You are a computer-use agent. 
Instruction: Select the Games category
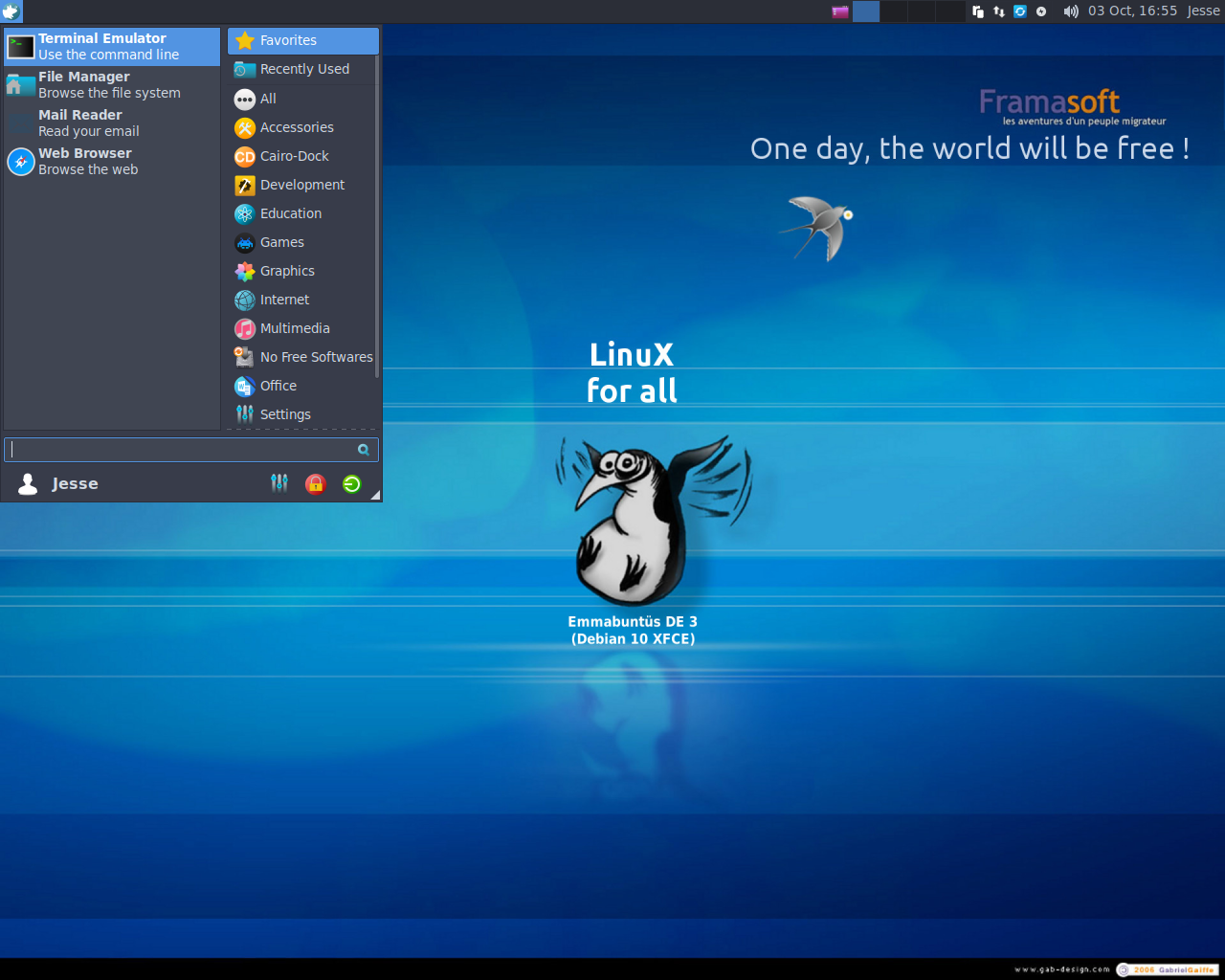[301, 242]
